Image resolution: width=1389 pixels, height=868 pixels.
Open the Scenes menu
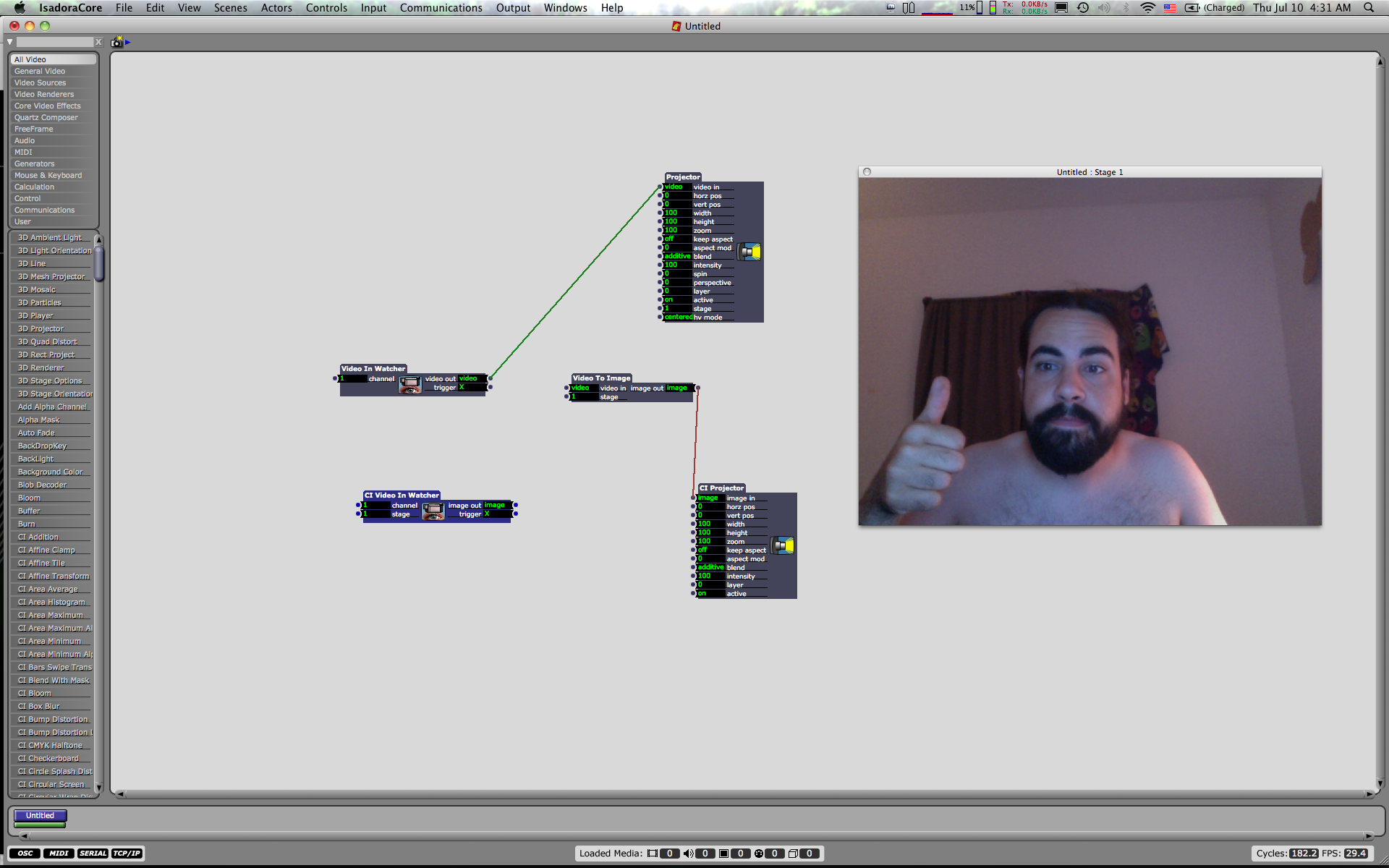coord(230,8)
